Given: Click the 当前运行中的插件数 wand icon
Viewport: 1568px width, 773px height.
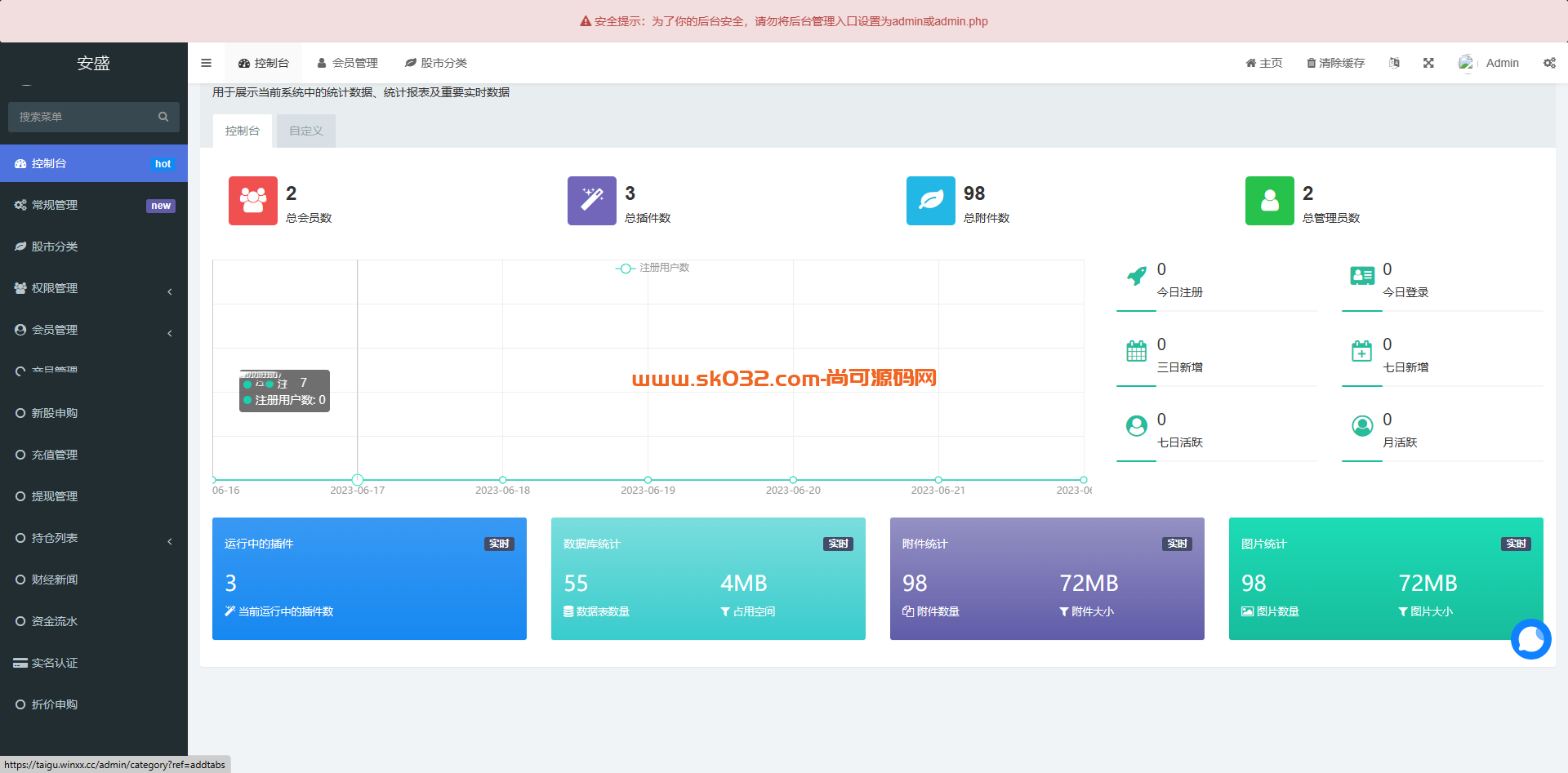Looking at the screenshot, I should click(229, 611).
